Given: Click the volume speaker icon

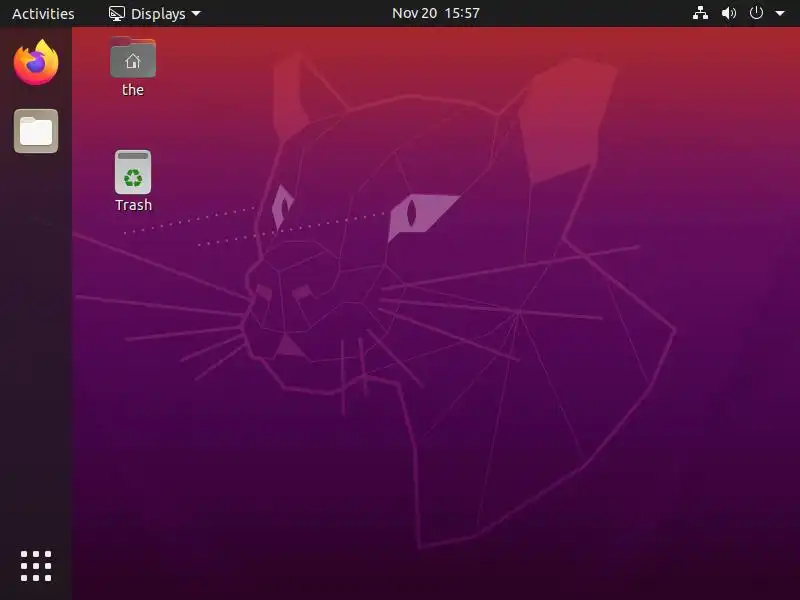Looking at the screenshot, I should pos(729,13).
